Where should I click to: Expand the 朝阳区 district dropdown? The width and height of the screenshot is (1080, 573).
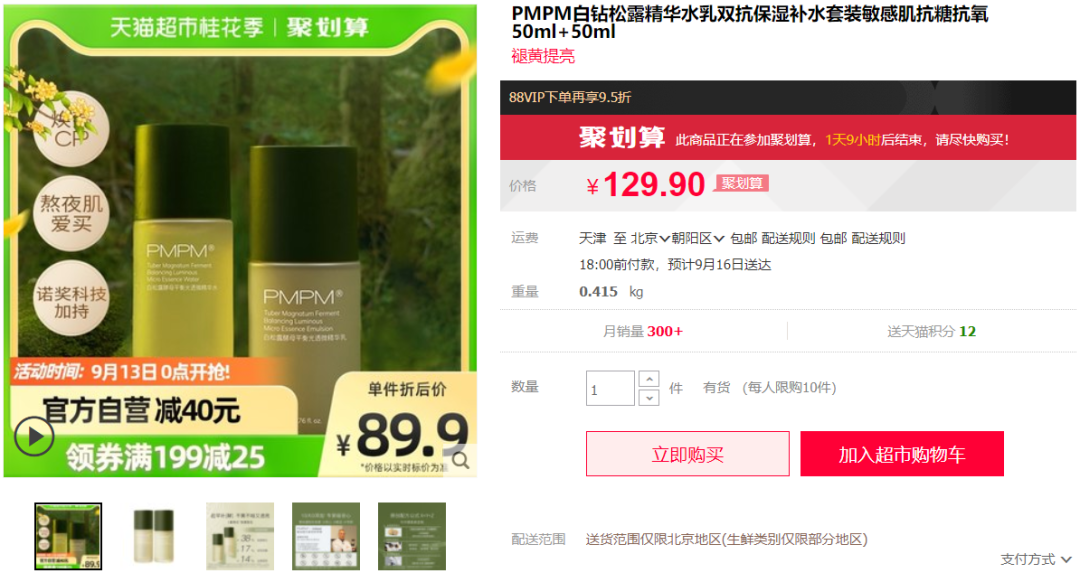(698, 238)
